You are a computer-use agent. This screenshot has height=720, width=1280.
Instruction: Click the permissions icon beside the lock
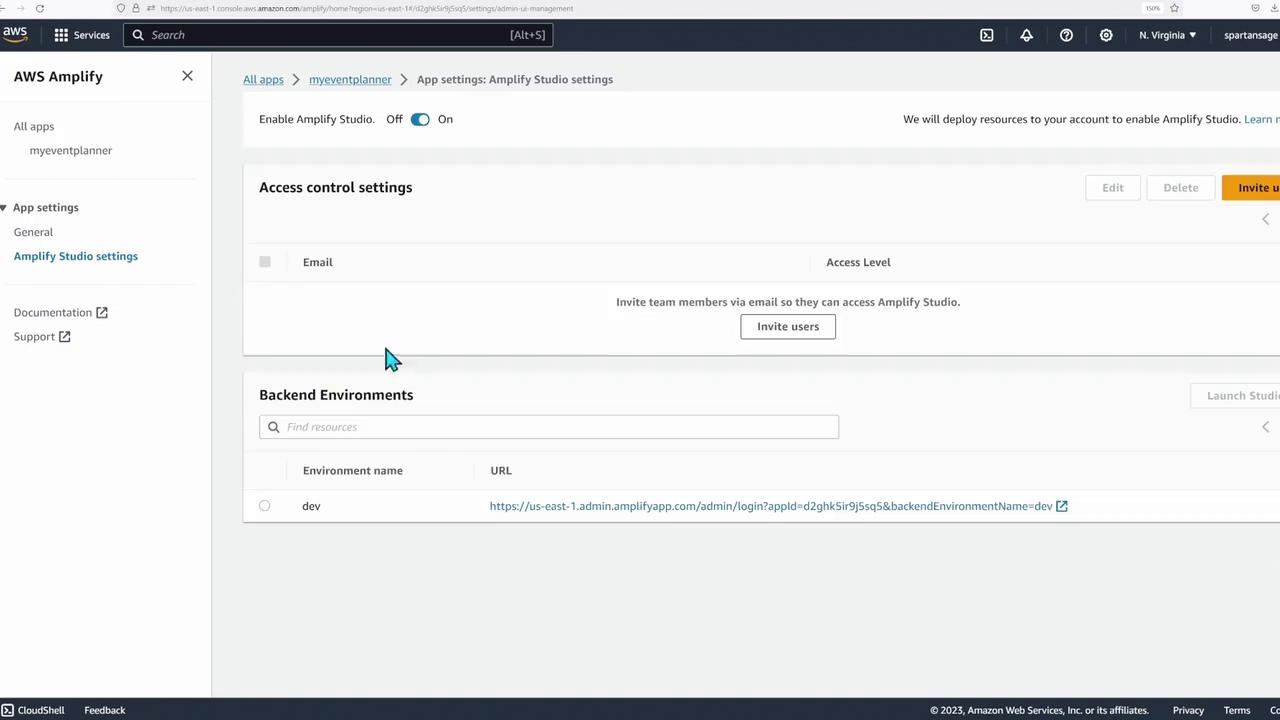coord(150,8)
